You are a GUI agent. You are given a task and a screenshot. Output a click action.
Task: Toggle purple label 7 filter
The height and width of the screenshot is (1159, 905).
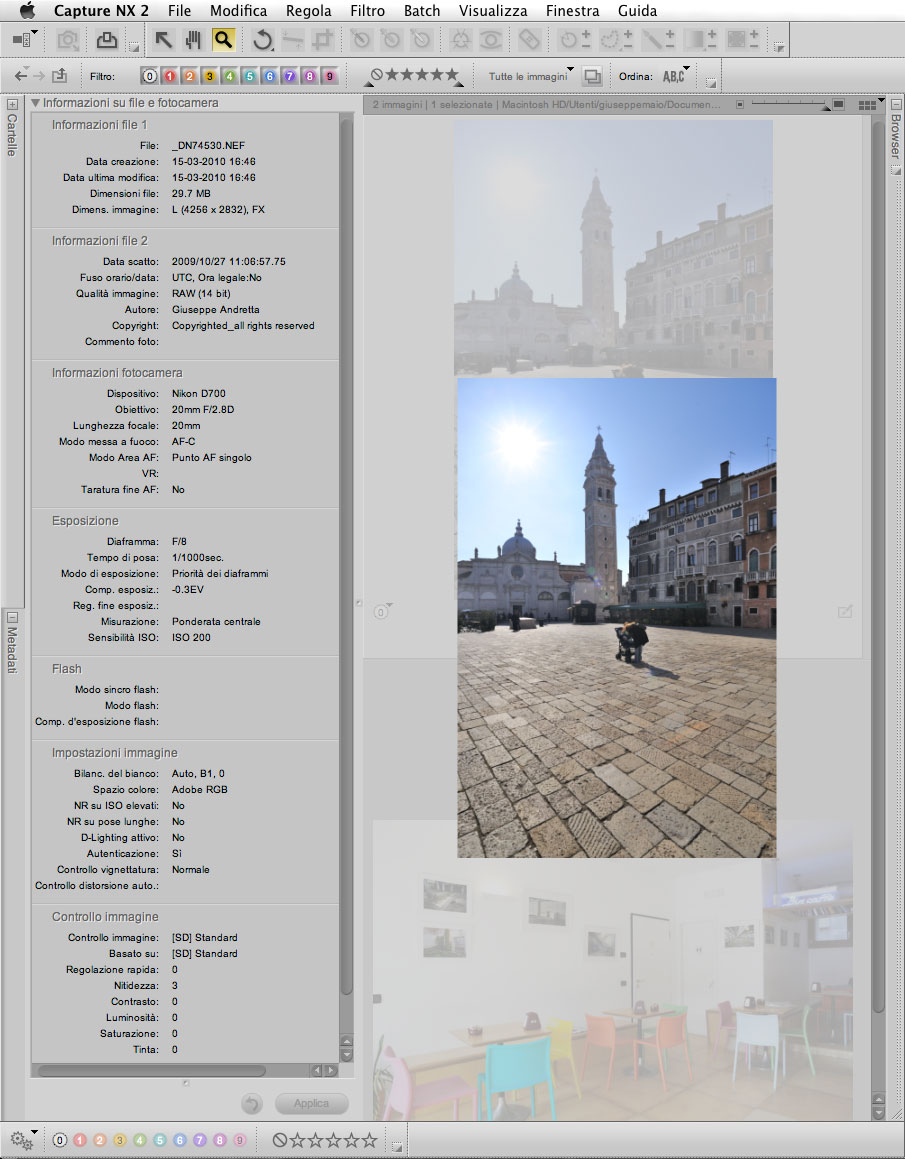[289, 76]
